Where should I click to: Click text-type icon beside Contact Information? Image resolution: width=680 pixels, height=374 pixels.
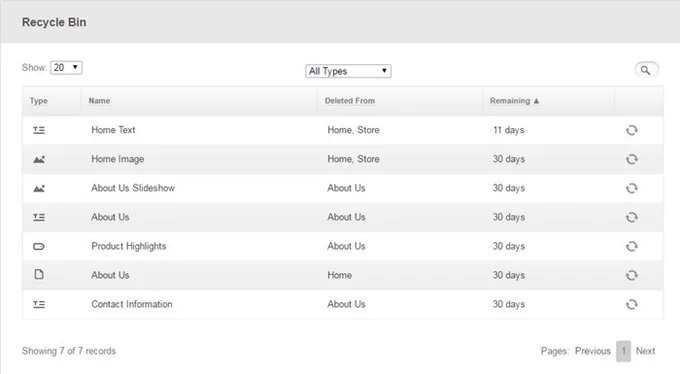(39, 305)
